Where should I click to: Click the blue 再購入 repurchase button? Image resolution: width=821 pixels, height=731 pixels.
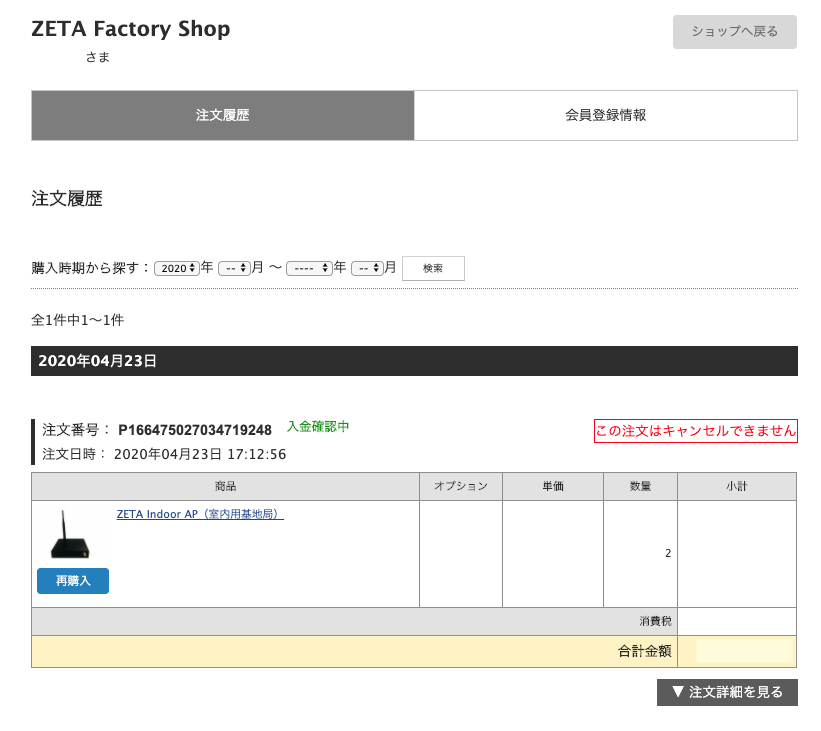point(73,581)
